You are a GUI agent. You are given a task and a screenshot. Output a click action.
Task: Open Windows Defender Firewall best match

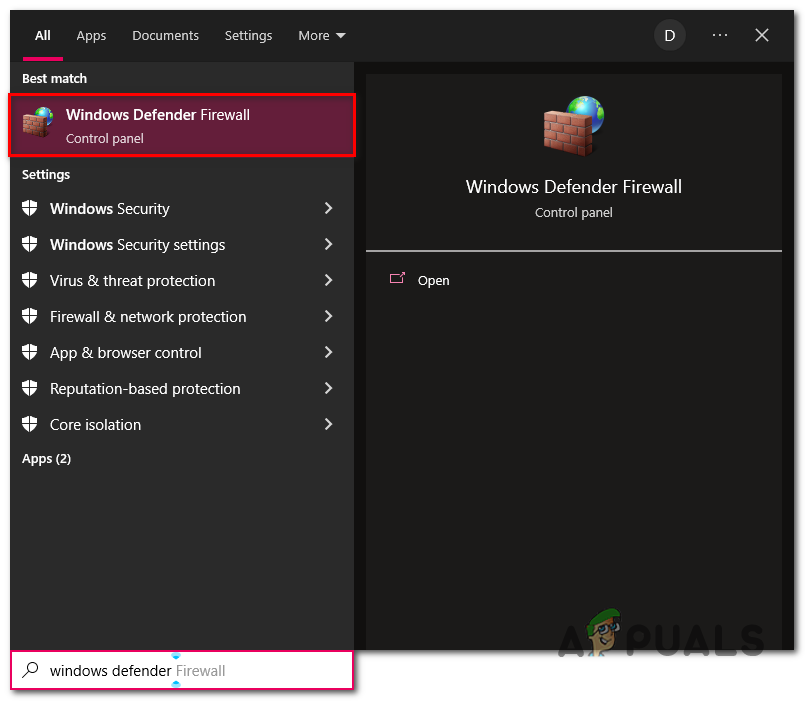pyautogui.click(x=182, y=125)
